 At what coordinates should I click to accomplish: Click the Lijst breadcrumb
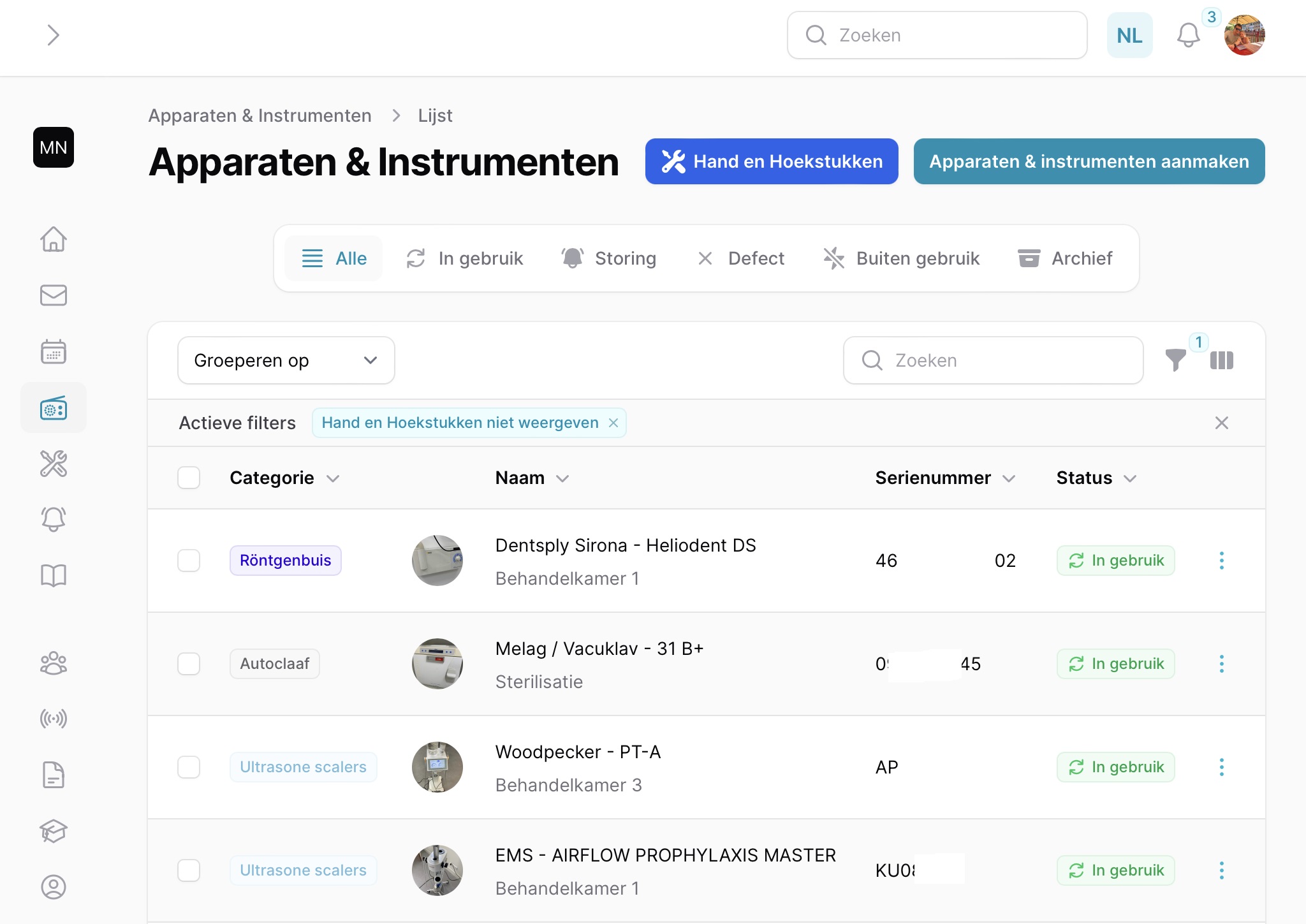[x=435, y=115]
